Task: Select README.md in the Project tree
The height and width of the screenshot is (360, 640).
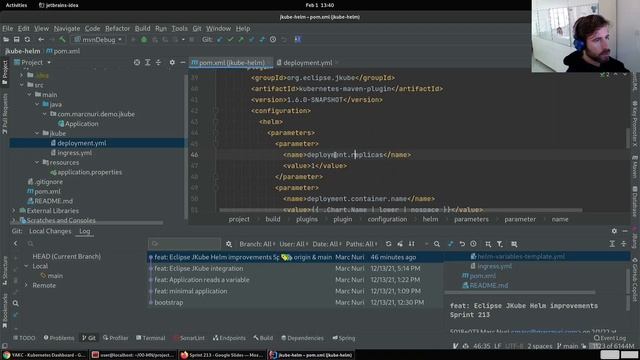Action: pyautogui.click(x=50, y=201)
